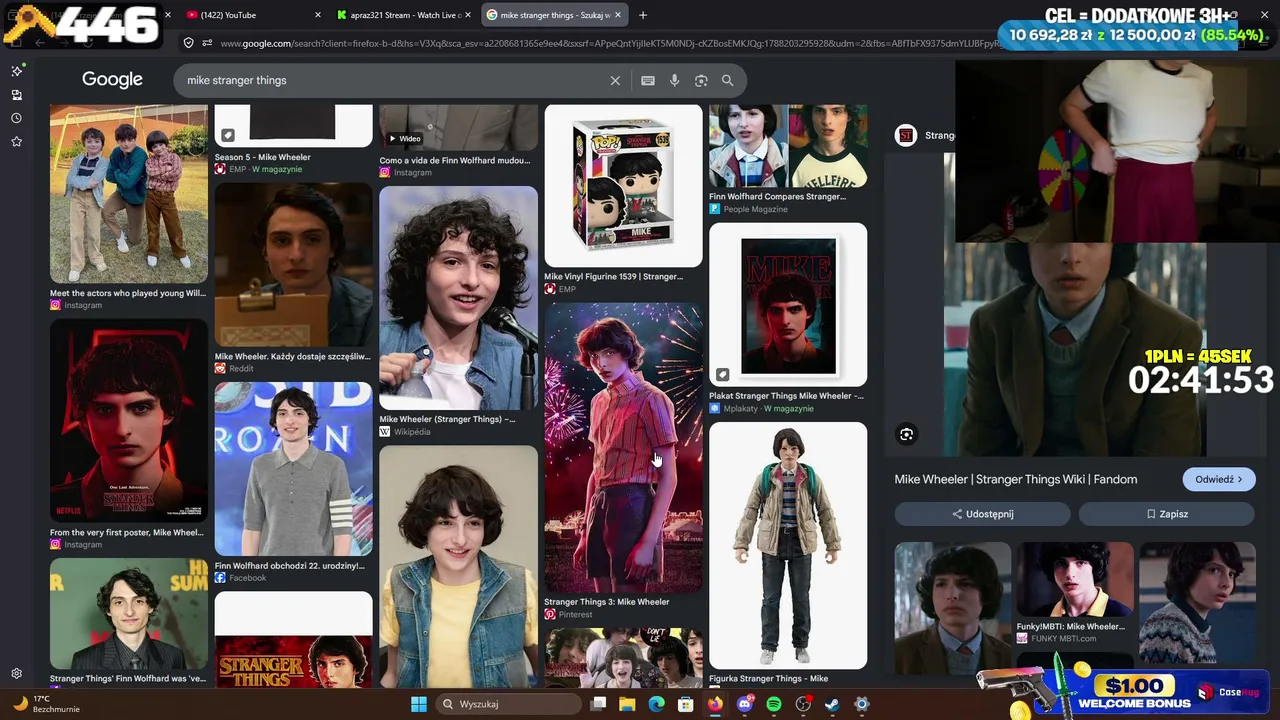Start a voice search with the microphone
Image resolution: width=1280 pixels, height=720 pixels.
pyautogui.click(x=675, y=81)
